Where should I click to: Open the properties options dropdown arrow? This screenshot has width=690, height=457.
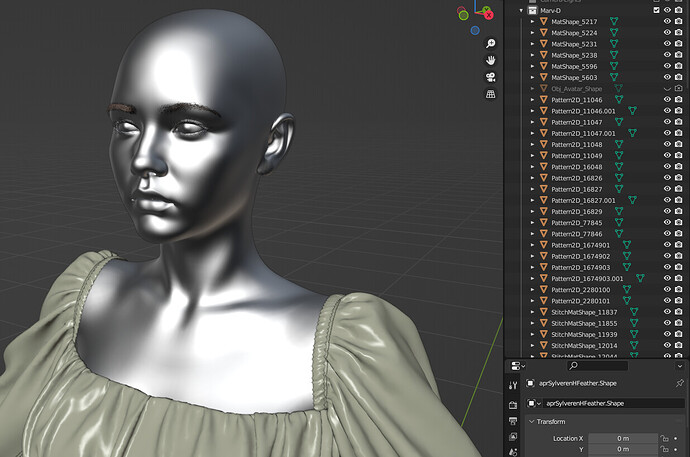pyautogui.click(x=679, y=366)
